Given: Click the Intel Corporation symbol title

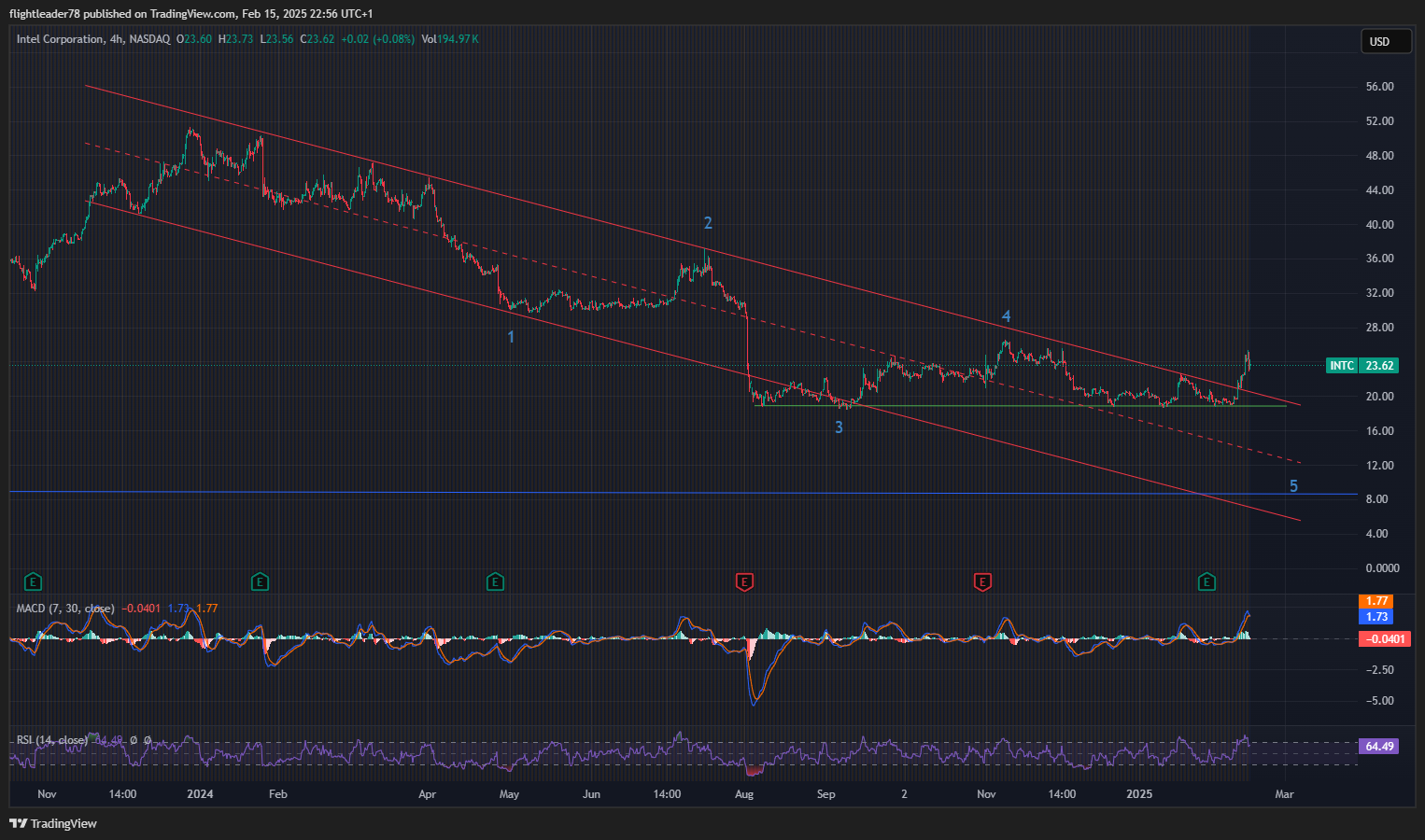Looking at the screenshot, I should pyautogui.click(x=60, y=39).
